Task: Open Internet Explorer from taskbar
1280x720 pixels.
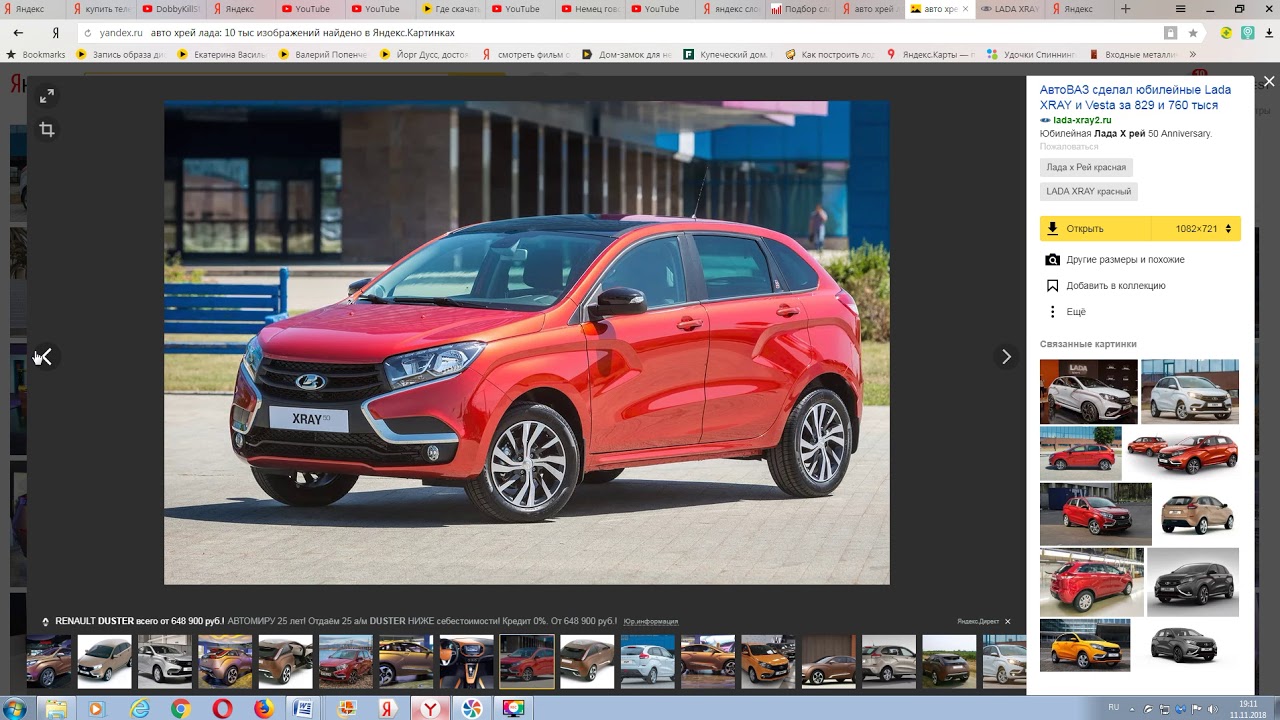Action: coord(140,709)
